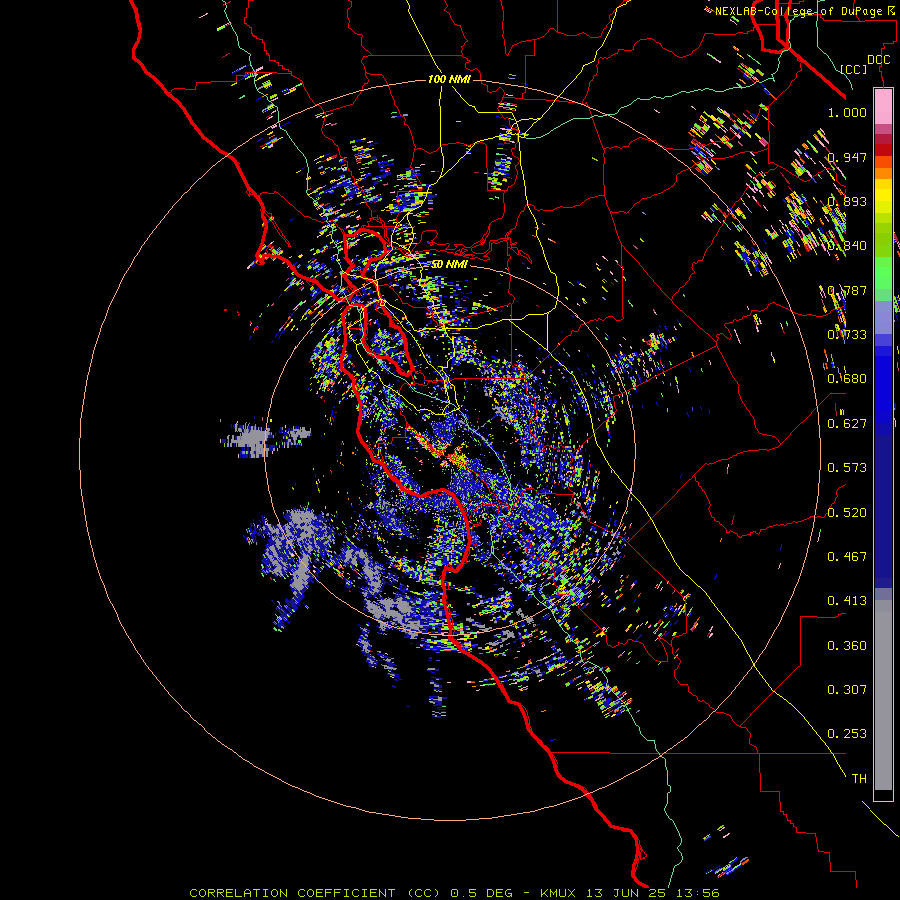Click the 50 NMI range ring label
Screen dimensions: 900x900
[x=449, y=265]
